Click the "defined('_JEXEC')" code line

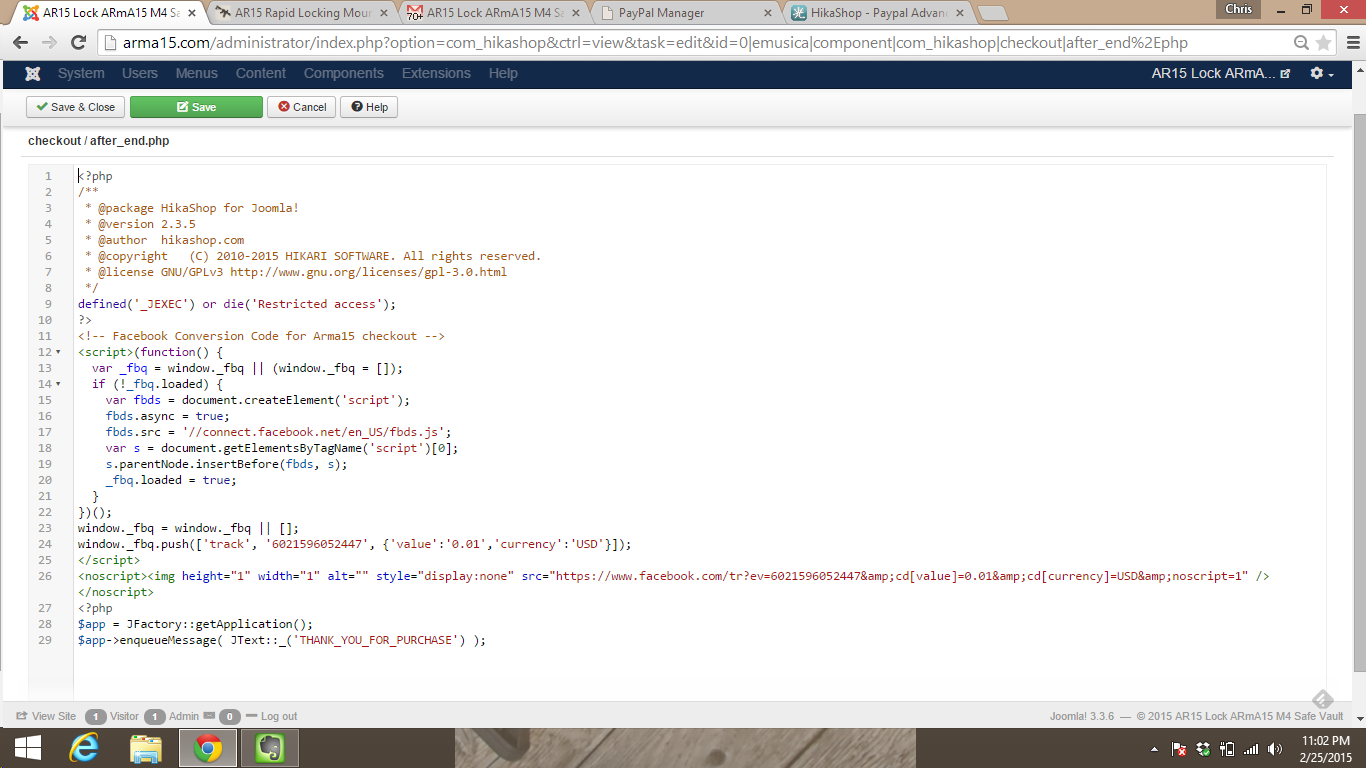click(237, 304)
